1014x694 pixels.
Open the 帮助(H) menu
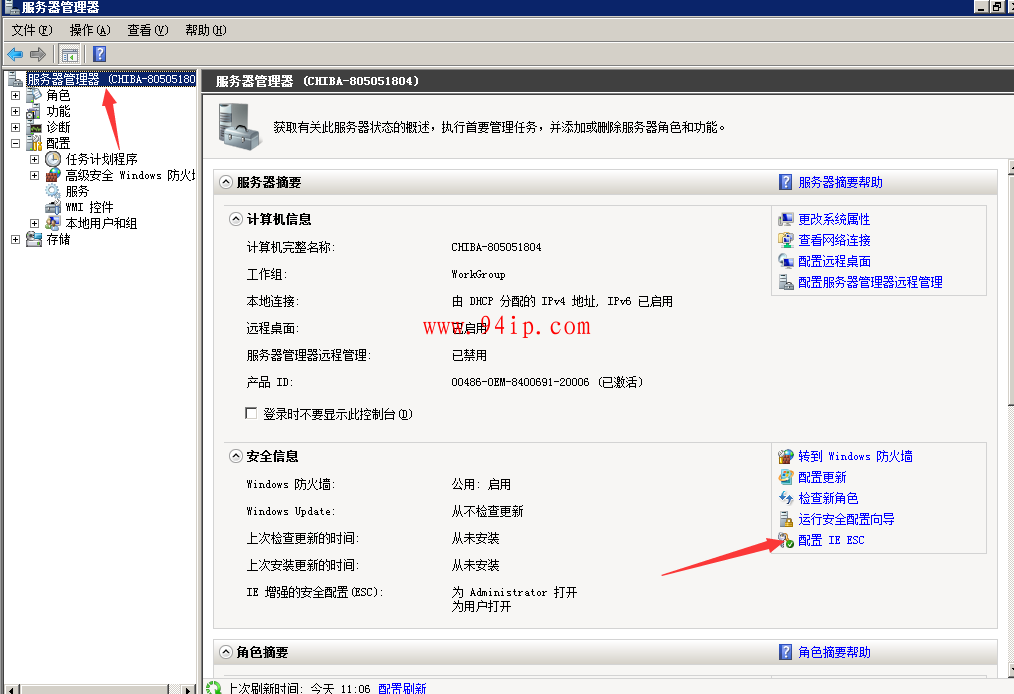click(x=206, y=30)
